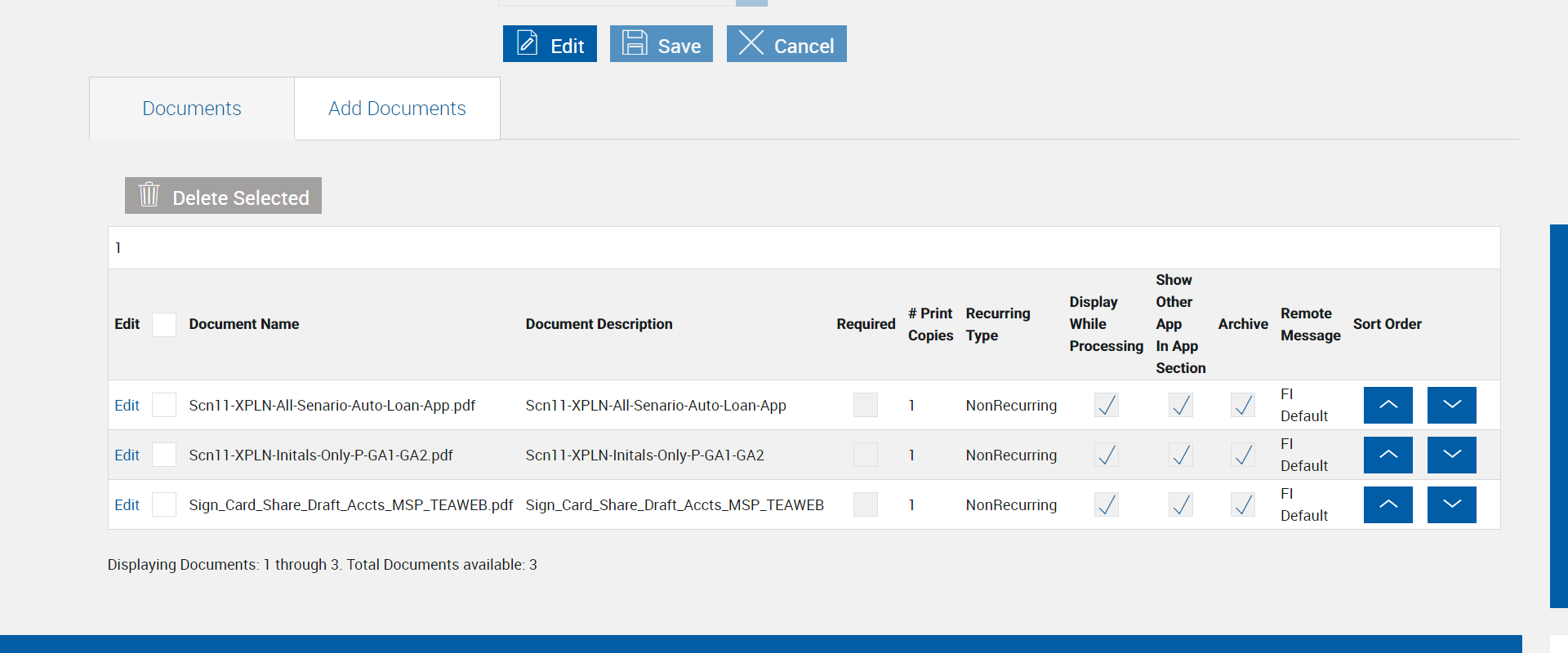The width and height of the screenshot is (1568, 653).
Task: Click Edit link for Sign_Card_Share_Draft document
Action: (x=127, y=505)
